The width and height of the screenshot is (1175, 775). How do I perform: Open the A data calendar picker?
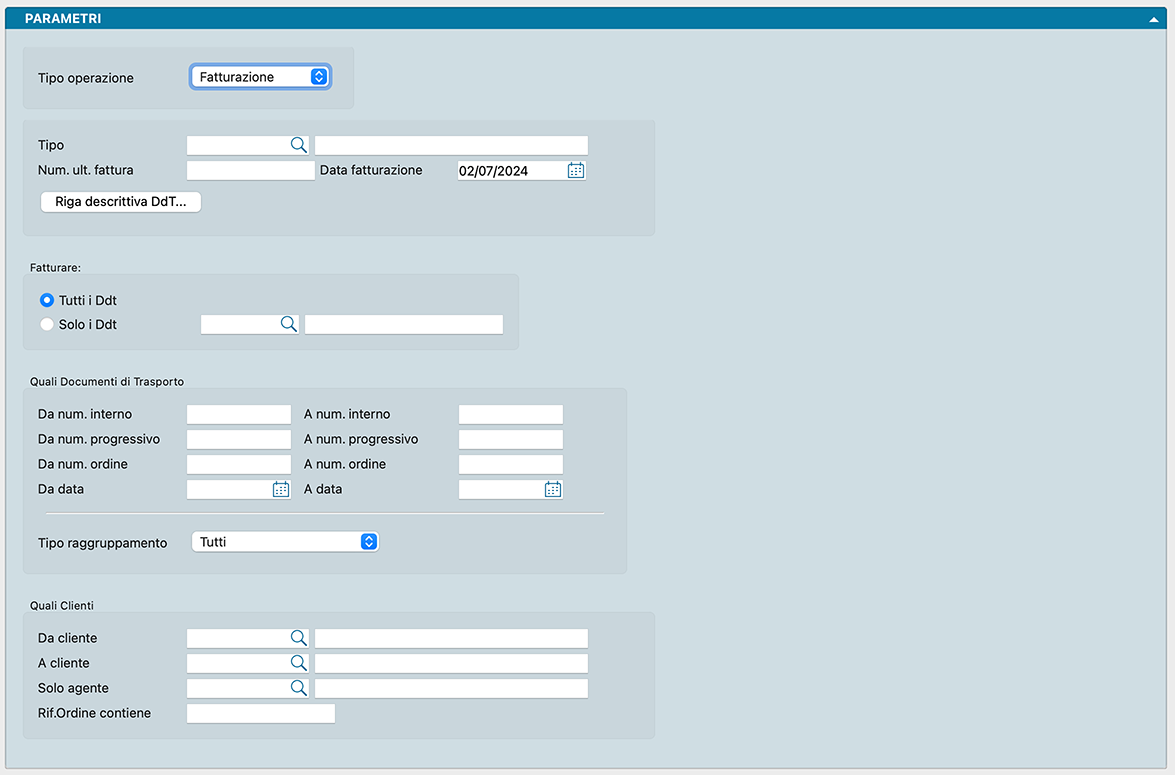tap(553, 489)
